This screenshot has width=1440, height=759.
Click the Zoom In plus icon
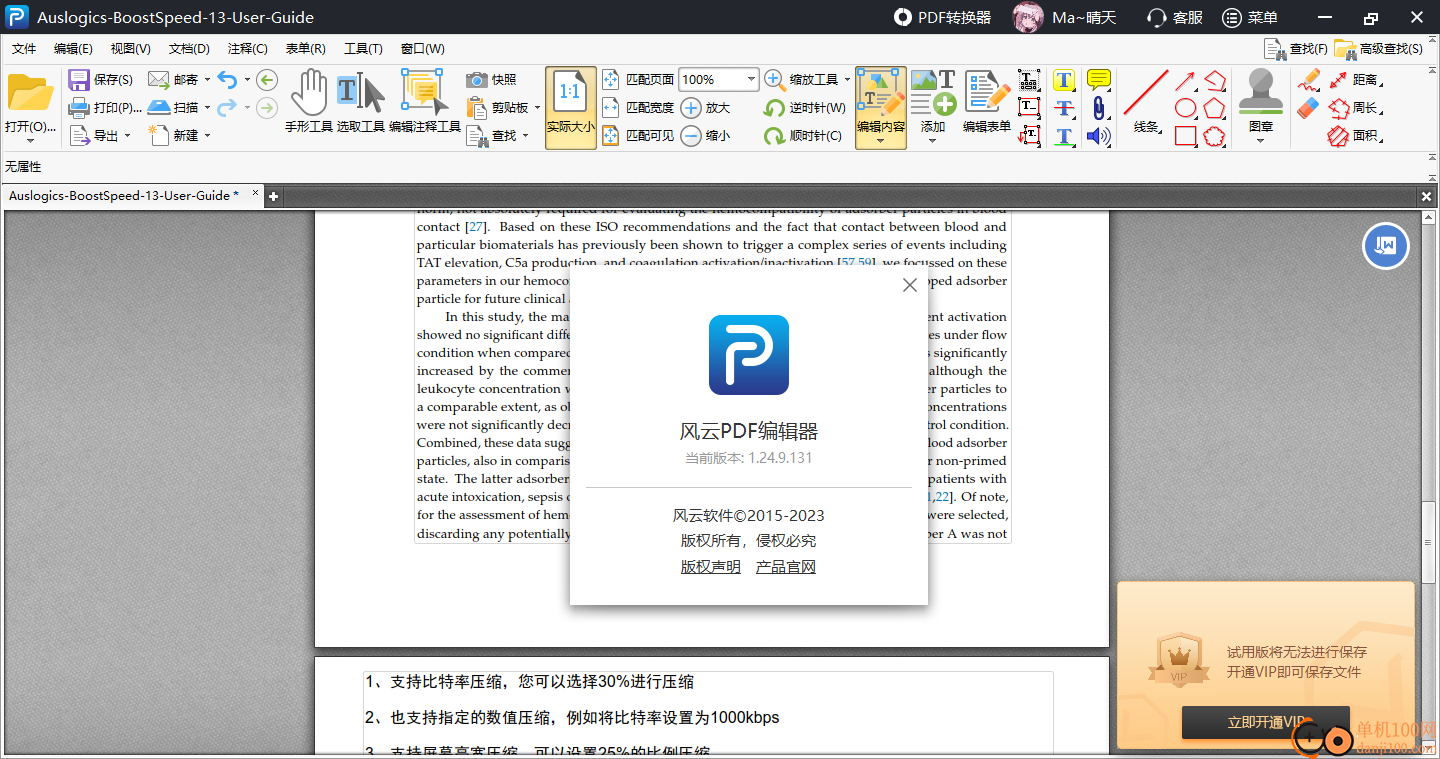click(x=691, y=107)
